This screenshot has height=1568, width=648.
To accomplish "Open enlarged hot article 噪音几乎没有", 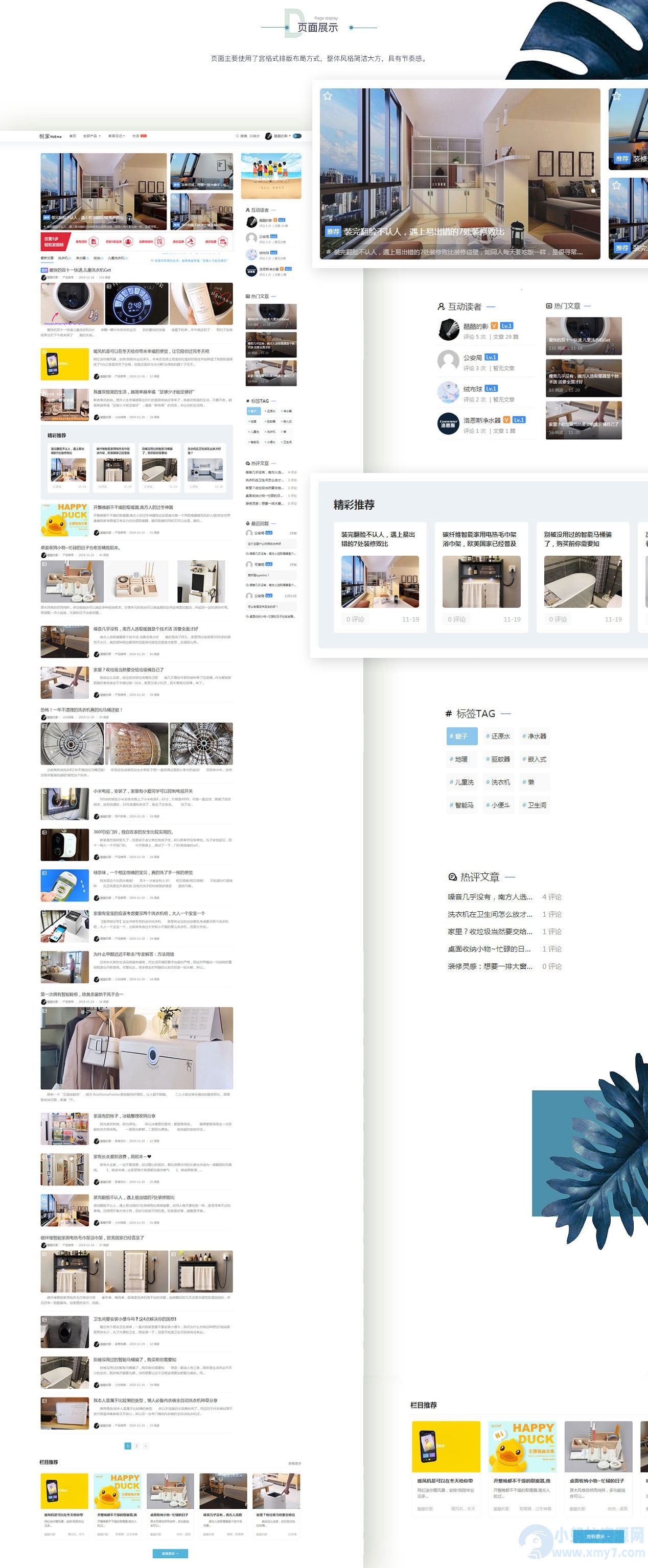I will 584,378.
